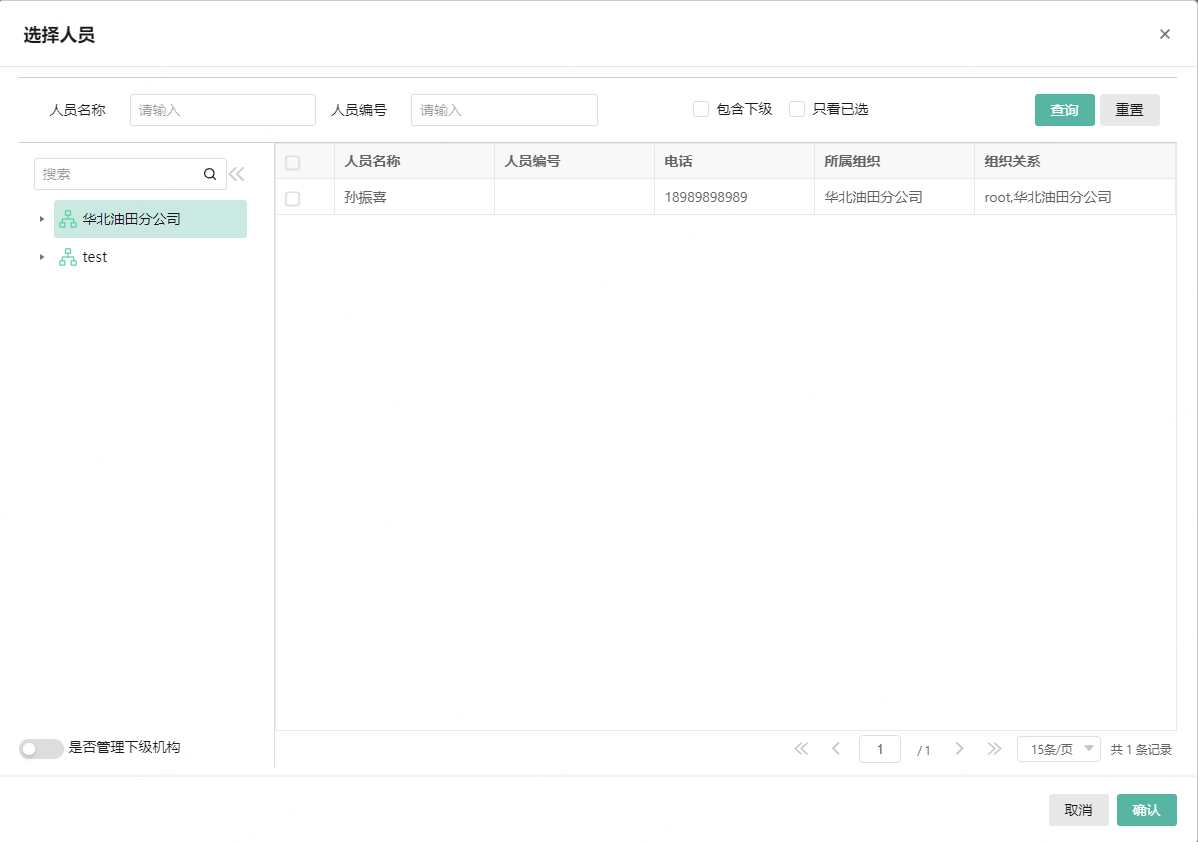Toggle the 是否管理下级机构 switch

(41, 748)
